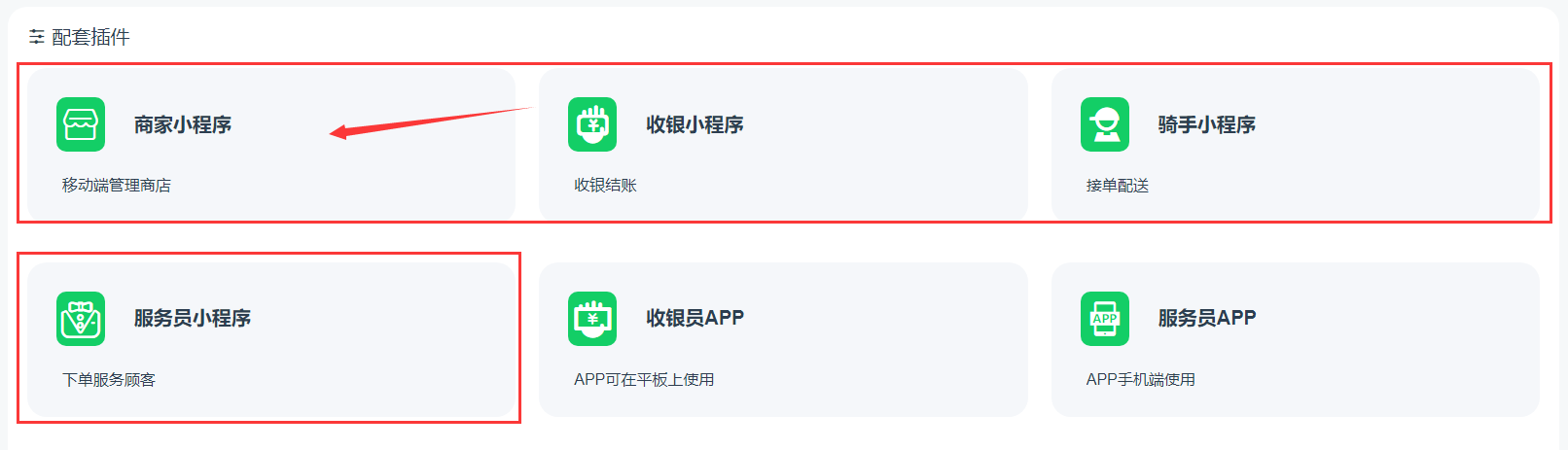Click the 服务员APP phone icon
The height and width of the screenshot is (450, 1568).
tap(1105, 319)
